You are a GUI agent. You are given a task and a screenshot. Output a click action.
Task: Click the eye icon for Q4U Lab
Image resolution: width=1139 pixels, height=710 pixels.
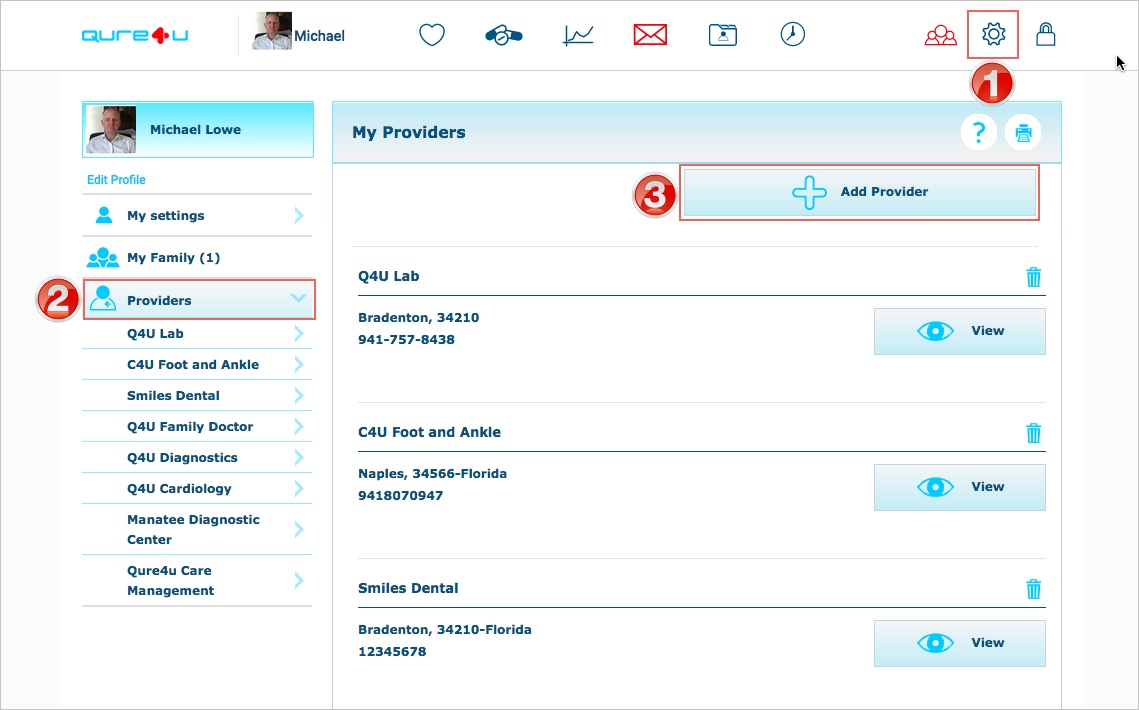pos(935,331)
